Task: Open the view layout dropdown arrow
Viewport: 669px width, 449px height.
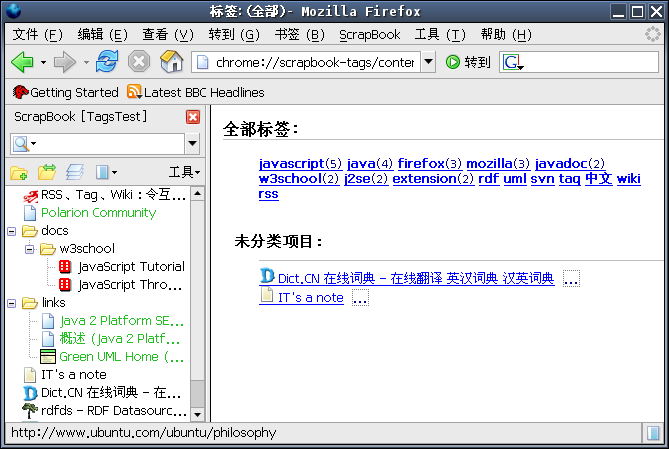Action: click(114, 172)
